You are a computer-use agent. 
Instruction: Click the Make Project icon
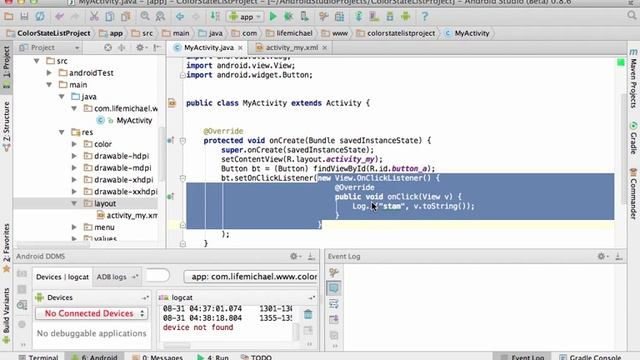[215, 17]
